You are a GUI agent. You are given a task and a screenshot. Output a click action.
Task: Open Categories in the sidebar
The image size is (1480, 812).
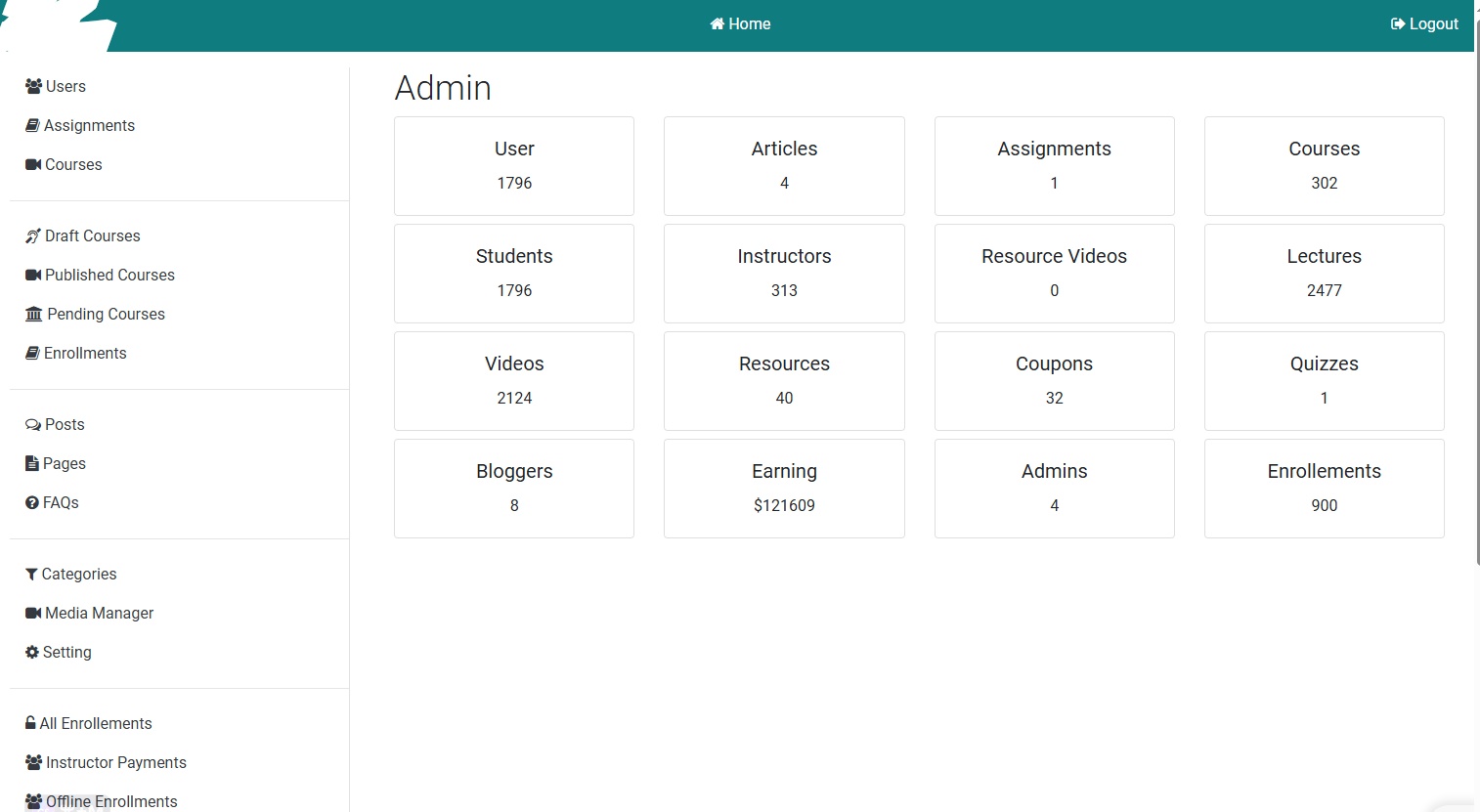pos(71,574)
